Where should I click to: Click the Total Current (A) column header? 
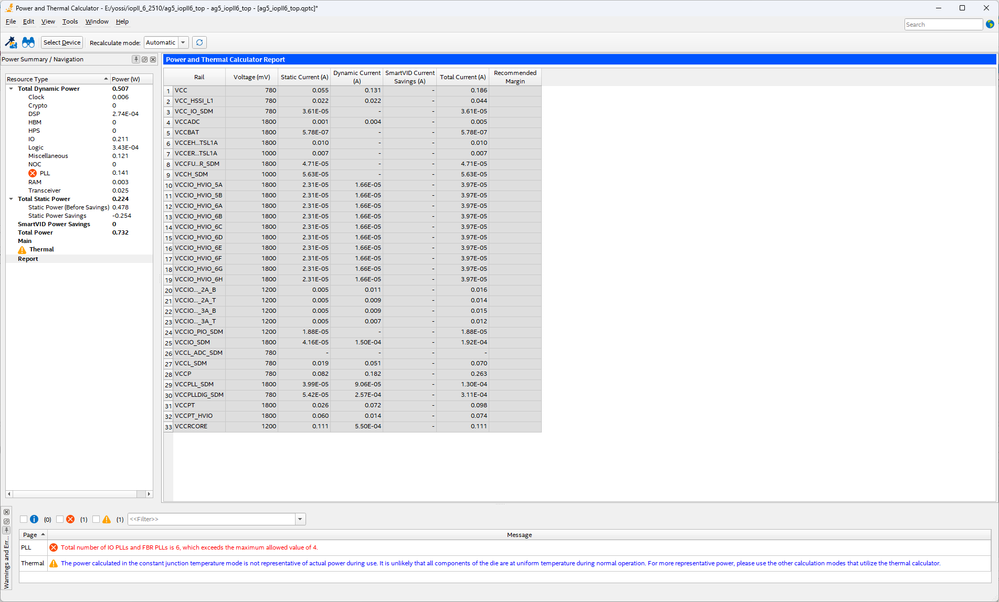(x=463, y=77)
